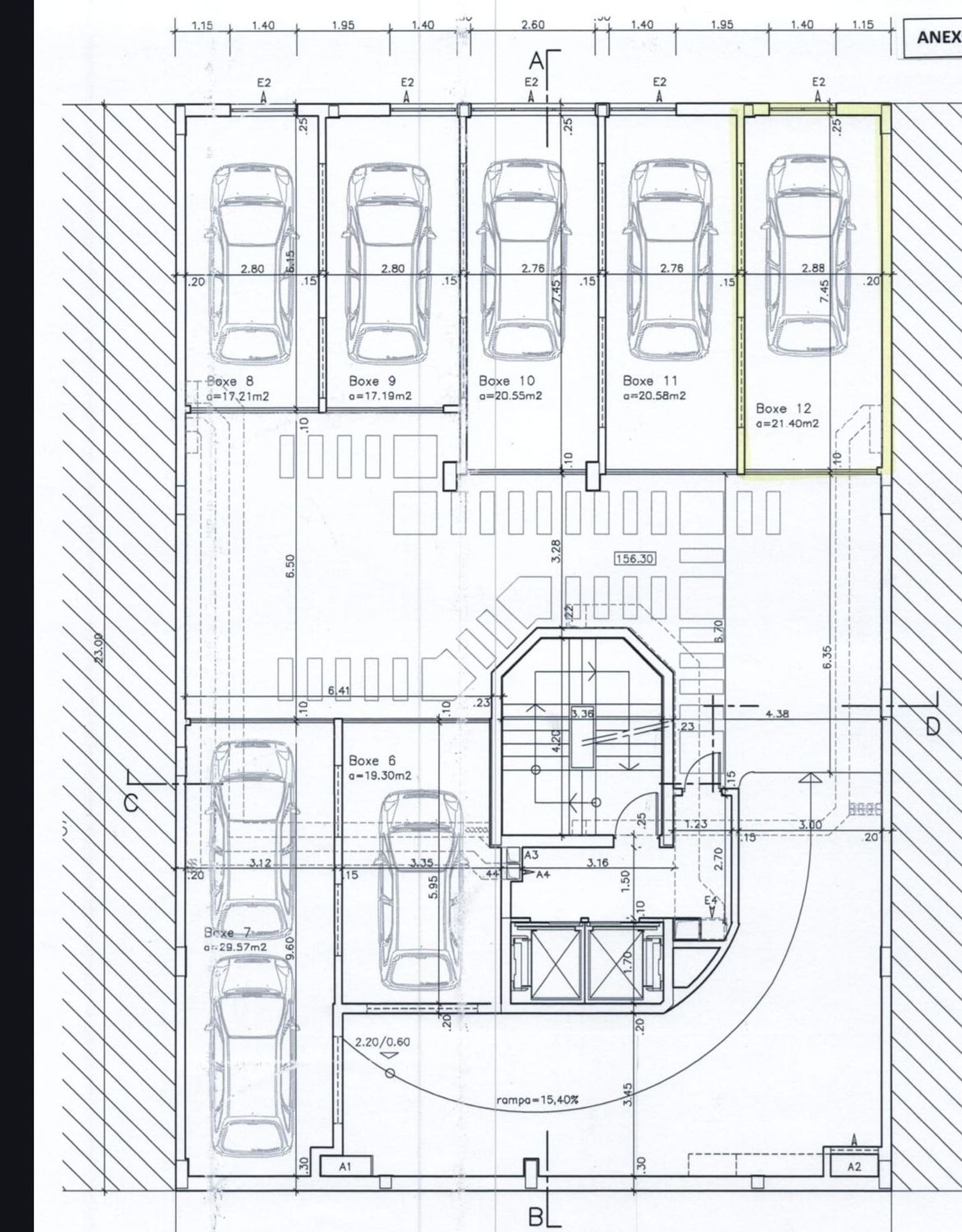Click the left elevator shaft symbol

point(557,965)
